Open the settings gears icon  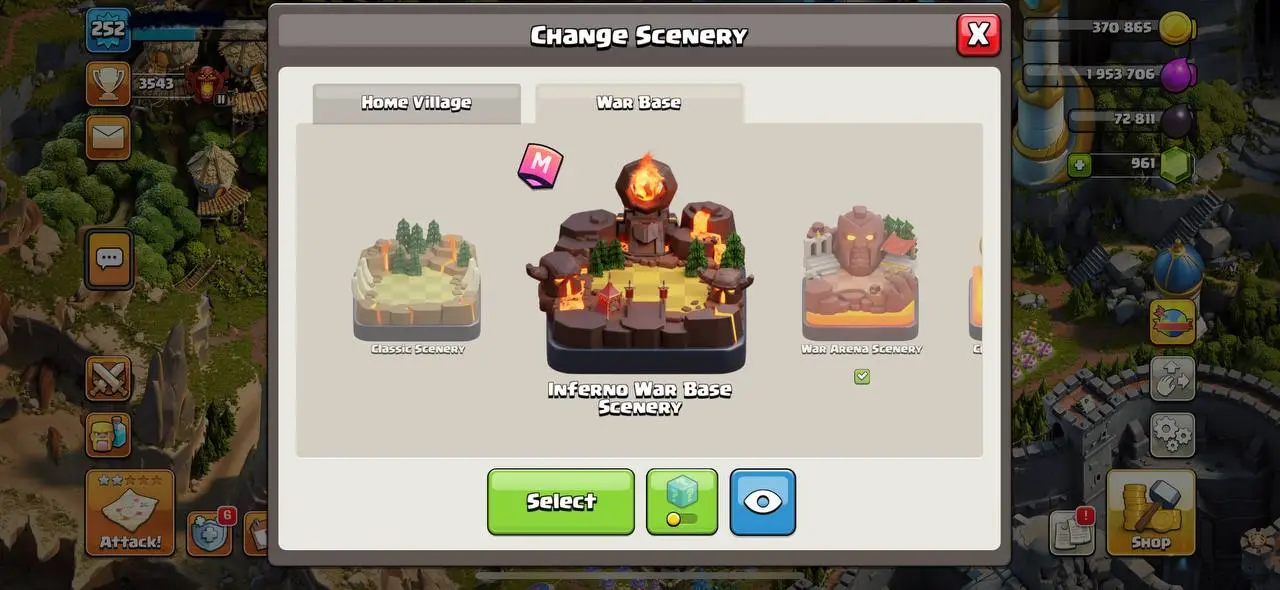pyautogui.click(x=1172, y=434)
